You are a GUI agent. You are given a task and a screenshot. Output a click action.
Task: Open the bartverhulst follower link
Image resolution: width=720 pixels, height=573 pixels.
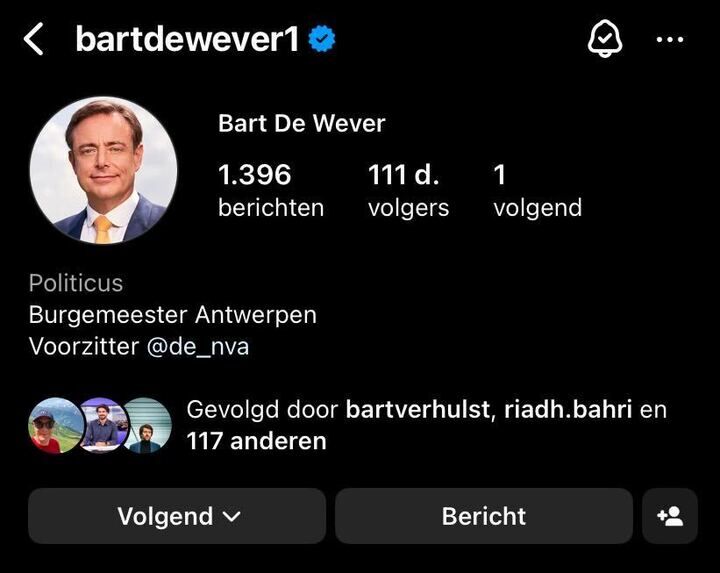418,409
